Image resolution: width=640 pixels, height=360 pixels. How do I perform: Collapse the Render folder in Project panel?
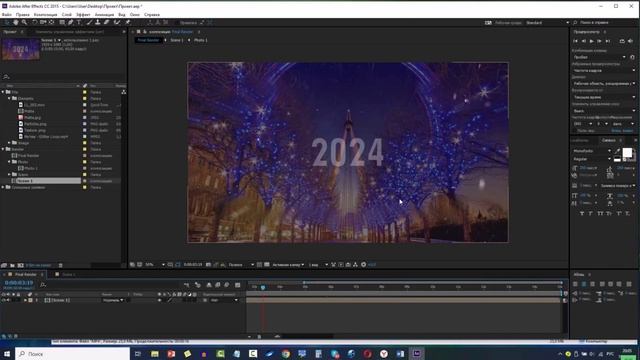3,149
